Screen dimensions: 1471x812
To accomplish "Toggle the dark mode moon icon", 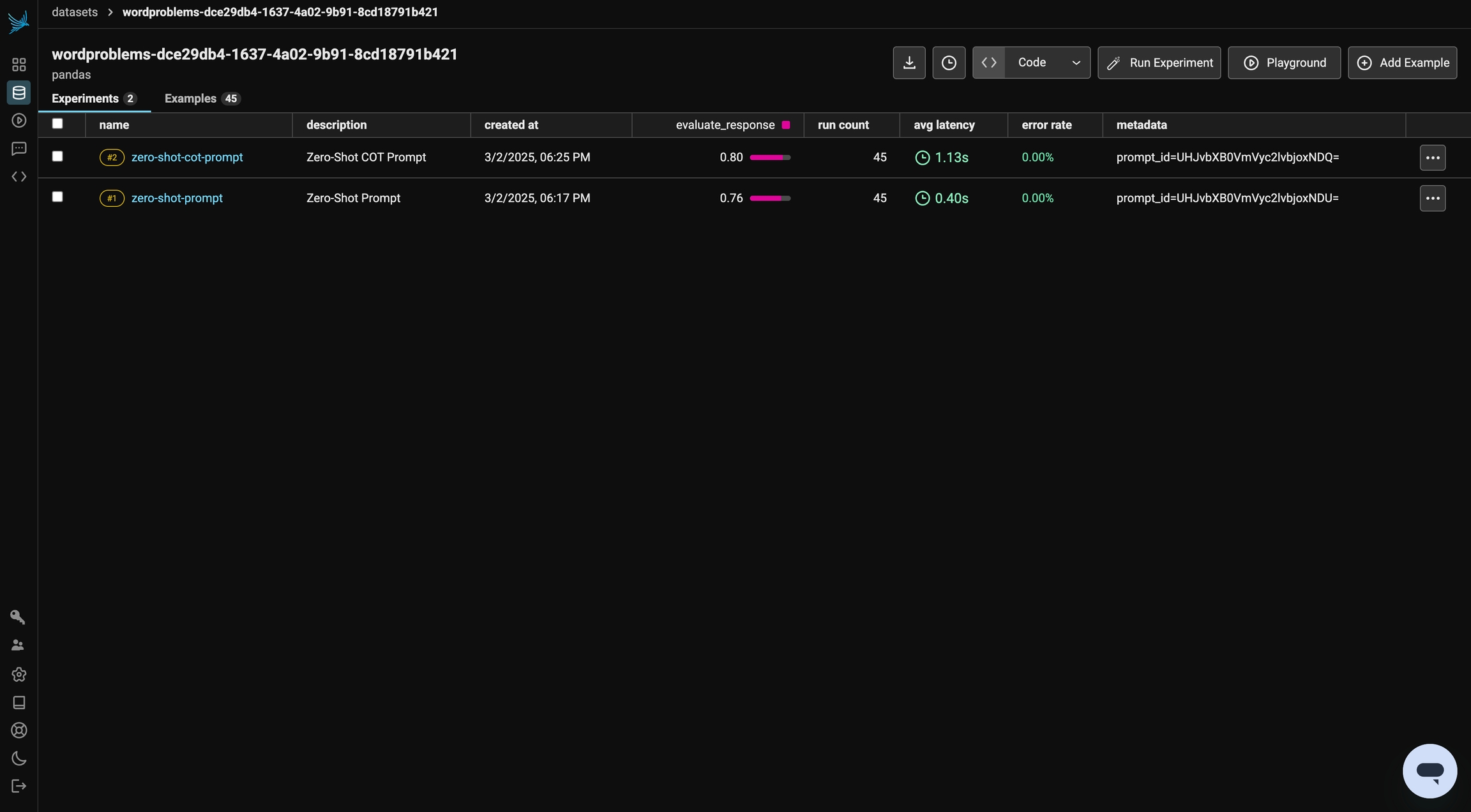I will click(19, 758).
